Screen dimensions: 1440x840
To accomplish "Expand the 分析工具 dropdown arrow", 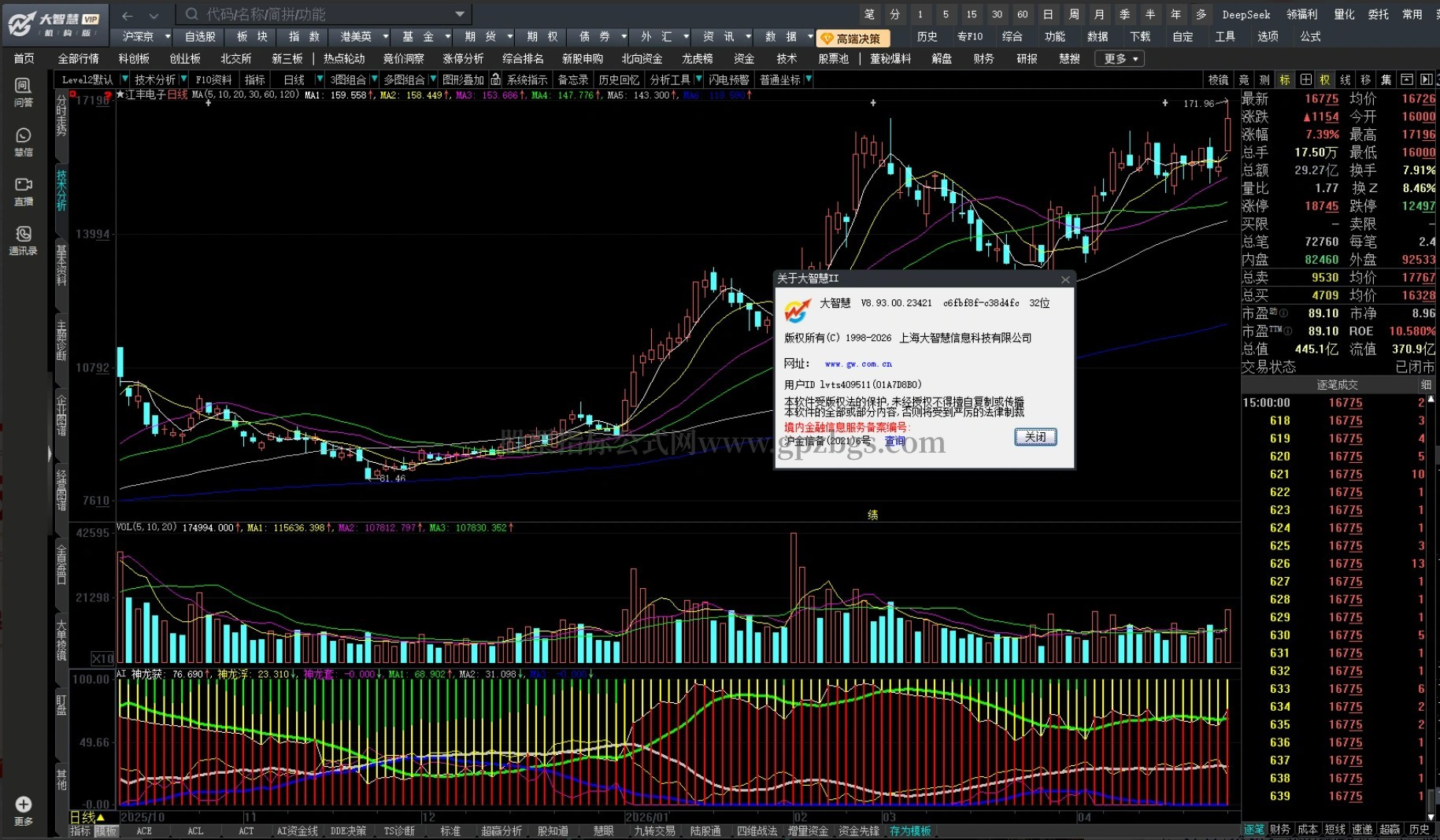I will (x=698, y=80).
